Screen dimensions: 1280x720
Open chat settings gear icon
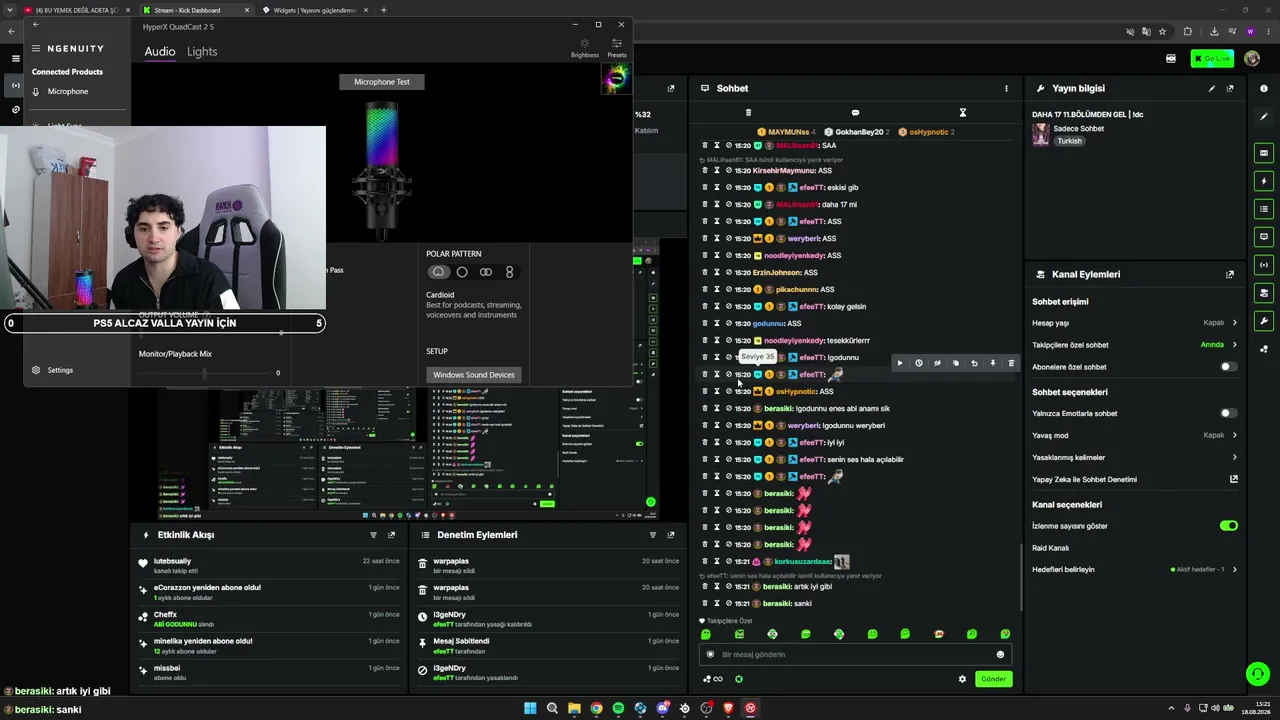(962, 679)
